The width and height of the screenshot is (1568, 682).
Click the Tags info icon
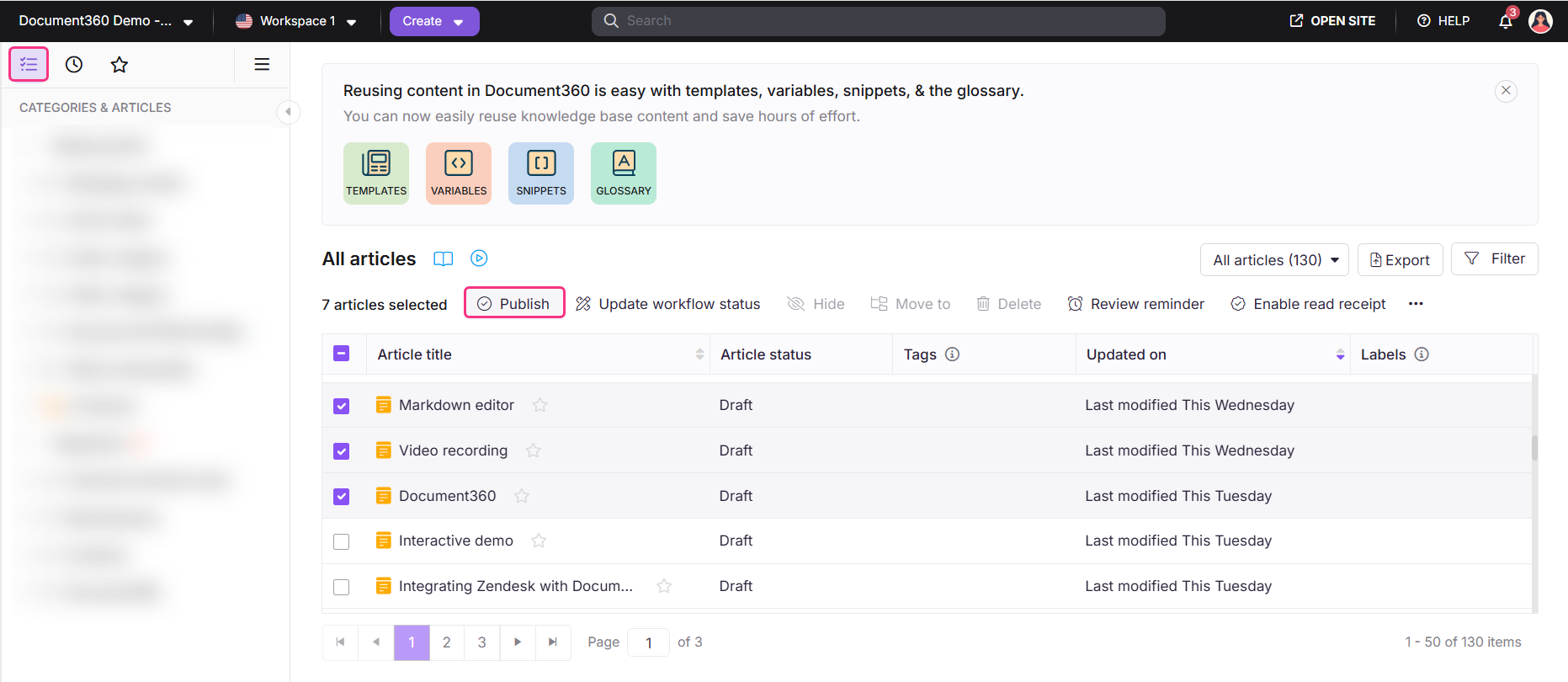point(952,354)
